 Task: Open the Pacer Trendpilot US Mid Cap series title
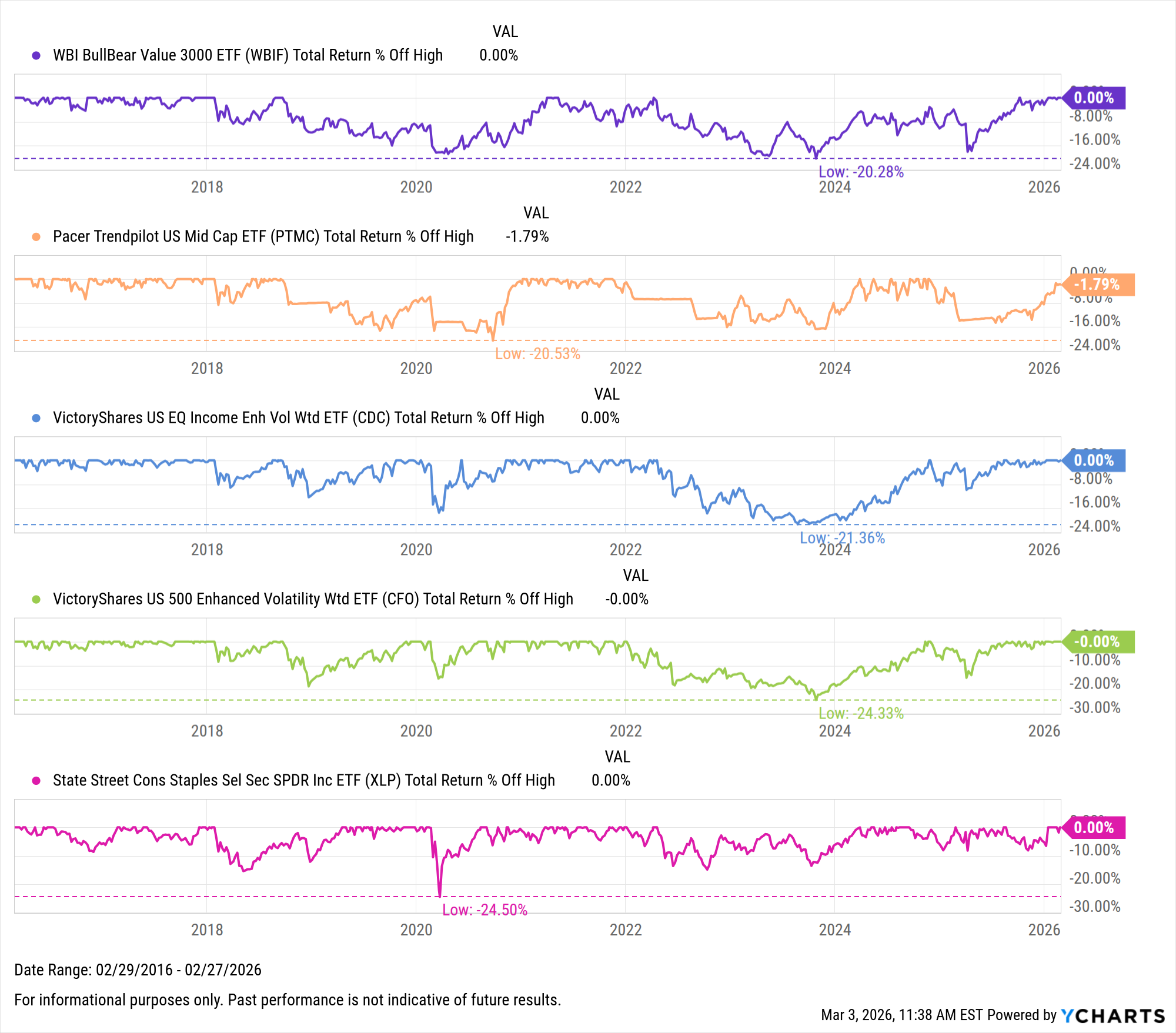click(263, 236)
